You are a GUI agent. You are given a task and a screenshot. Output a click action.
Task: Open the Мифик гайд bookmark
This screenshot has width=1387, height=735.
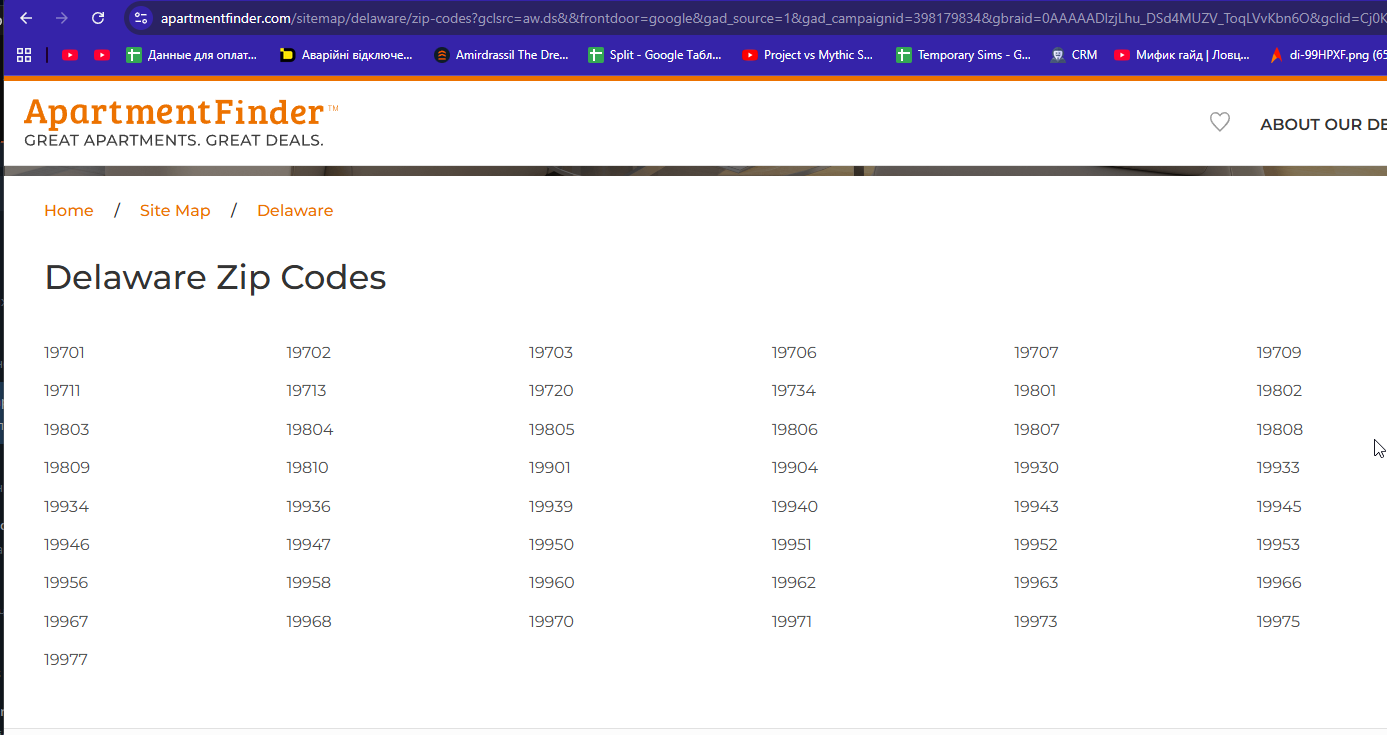pos(1183,55)
